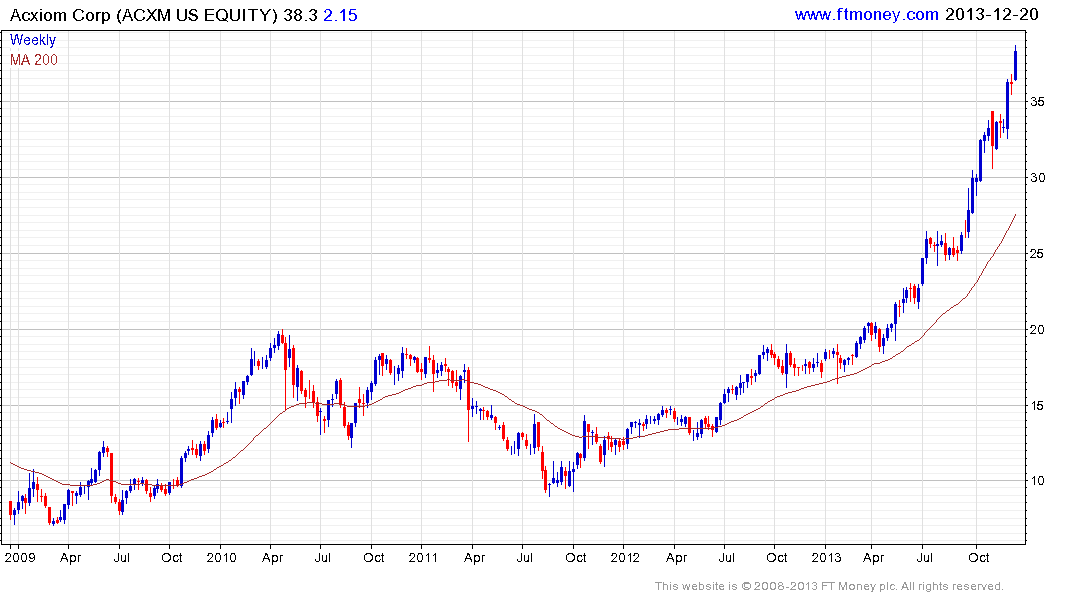The width and height of the screenshot is (1075, 600).
Task: Select the price change value 2.15
Action: pos(340,15)
